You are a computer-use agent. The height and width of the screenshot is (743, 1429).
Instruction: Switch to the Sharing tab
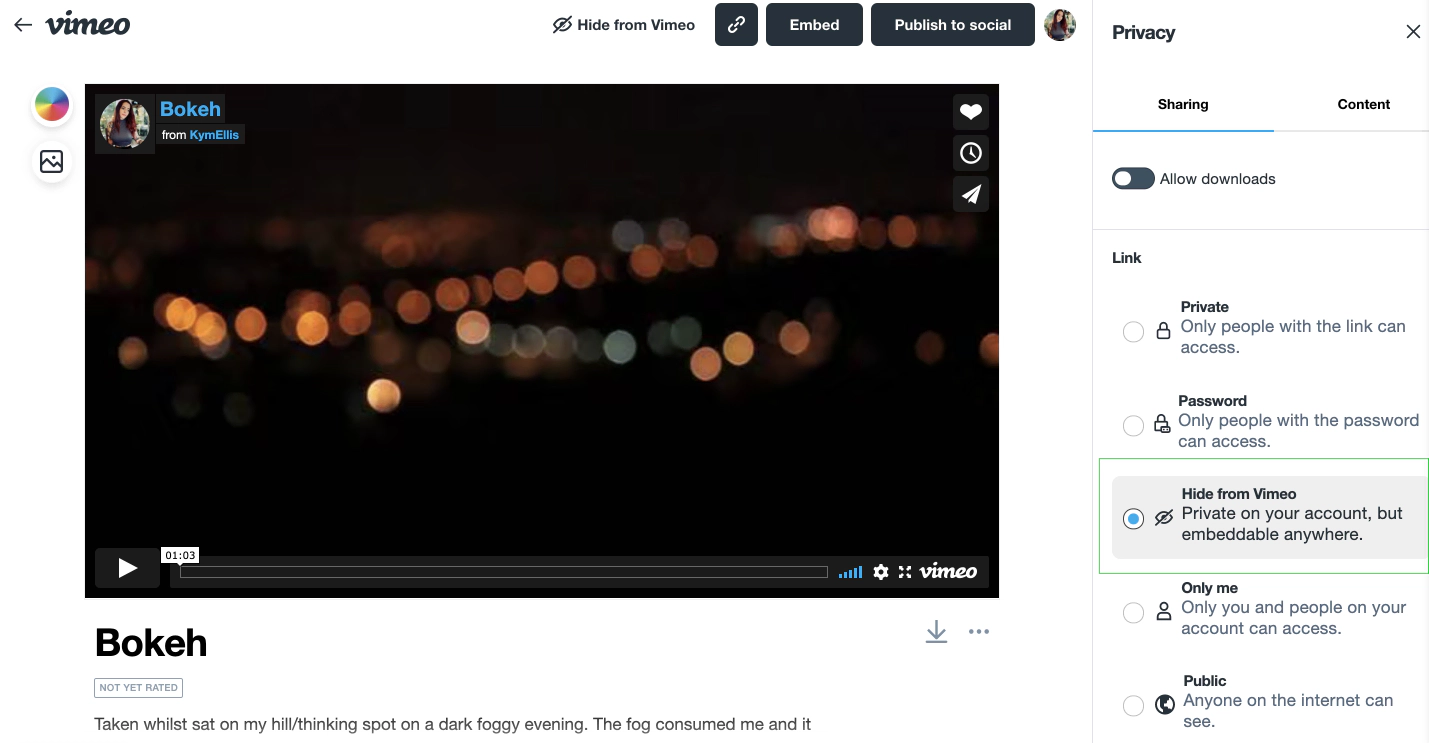point(1182,104)
